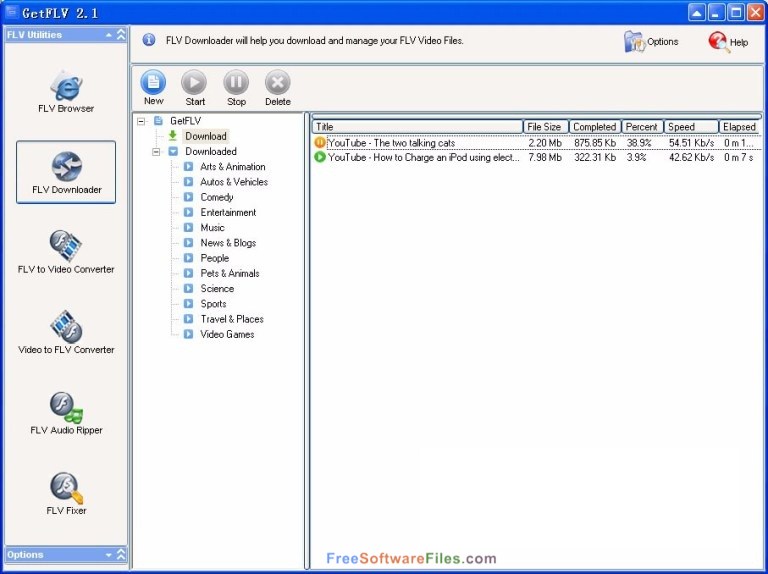Open the FLV Fixer tool
768x574 pixels.
pyautogui.click(x=66, y=494)
